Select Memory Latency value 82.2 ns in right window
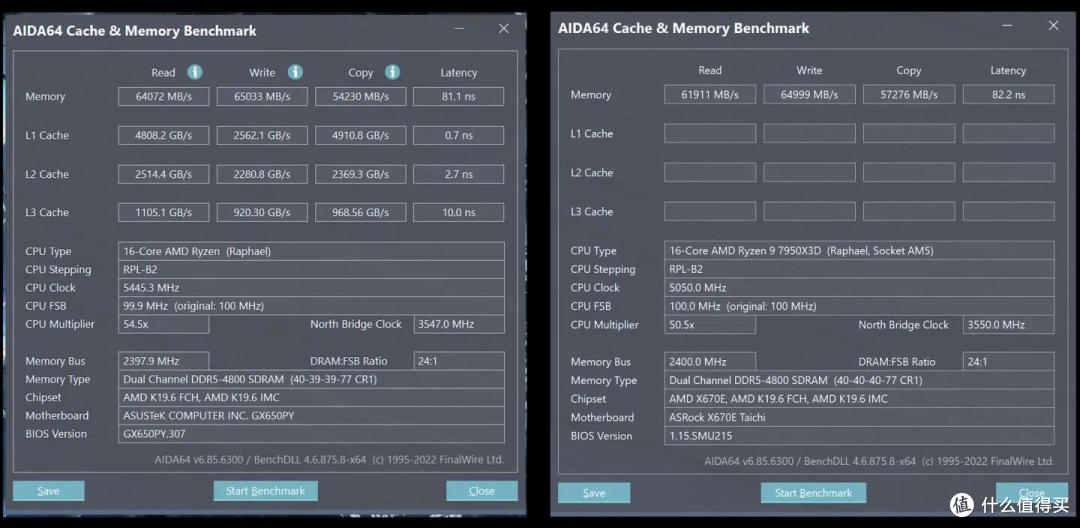Image resolution: width=1080 pixels, height=528 pixels. pyautogui.click(x=1008, y=94)
